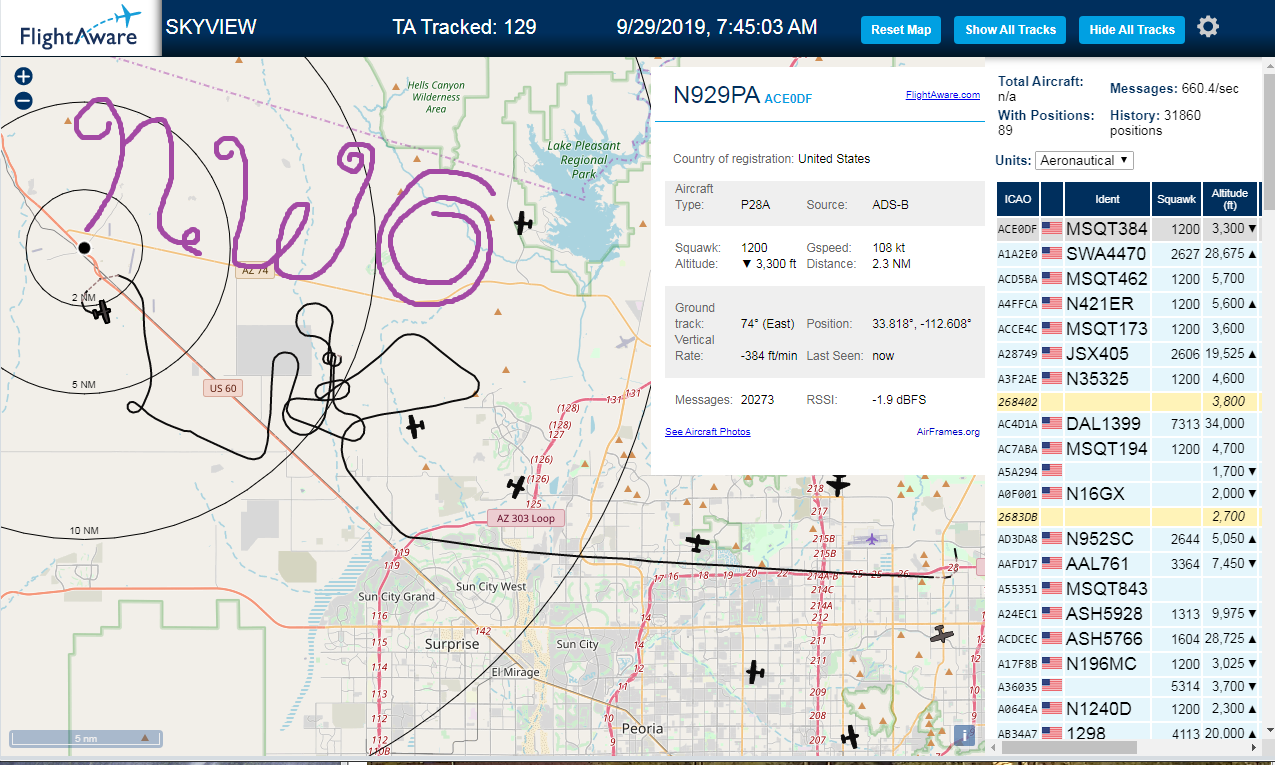Viewport: 1275px width, 765px height.
Task: Select the 2683DB aircraft row
Action: pyautogui.click(x=1127, y=517)
